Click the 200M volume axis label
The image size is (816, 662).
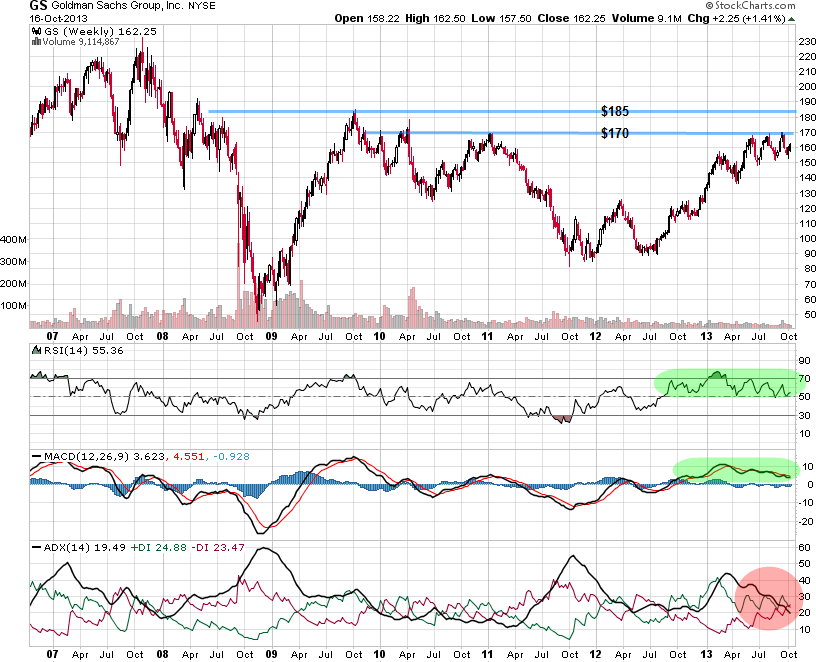(14, 284)
